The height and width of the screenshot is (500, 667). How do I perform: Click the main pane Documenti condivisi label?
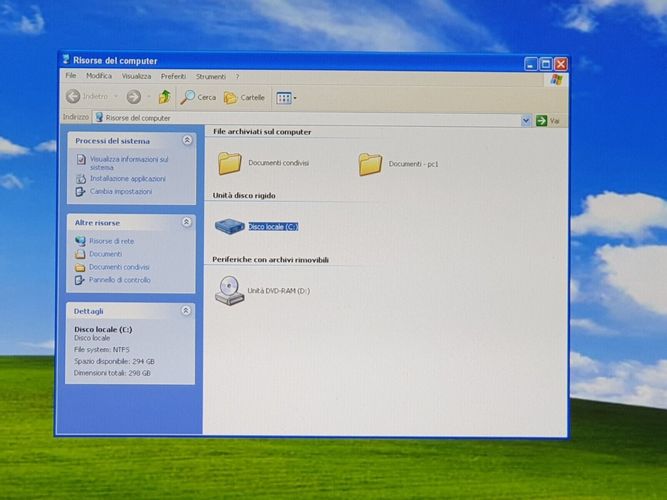click(x=279, y=163)
